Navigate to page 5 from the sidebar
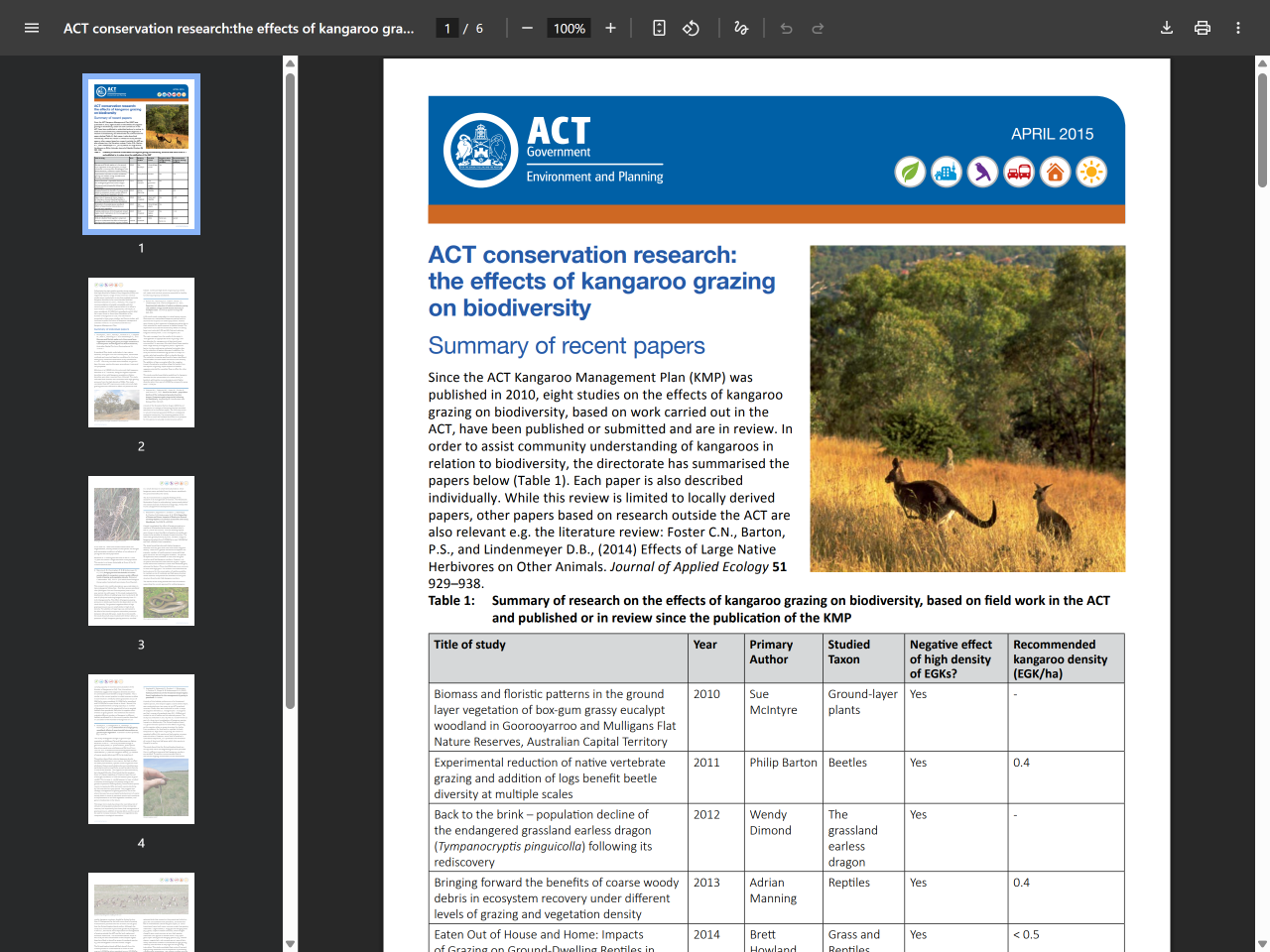 point(141,912)
